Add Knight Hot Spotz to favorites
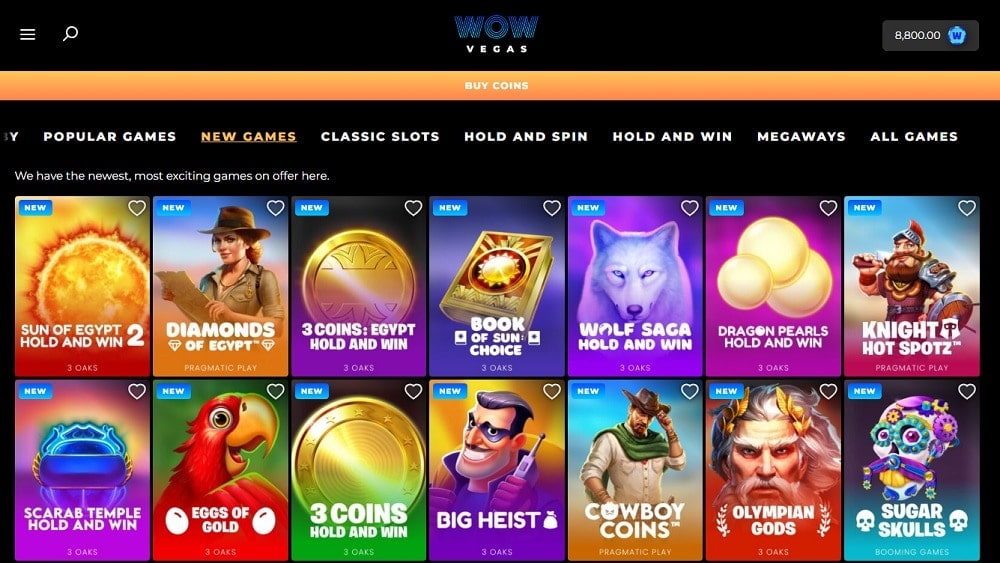Viewport: 1000px width, 563px height. [x=967, y=208]
